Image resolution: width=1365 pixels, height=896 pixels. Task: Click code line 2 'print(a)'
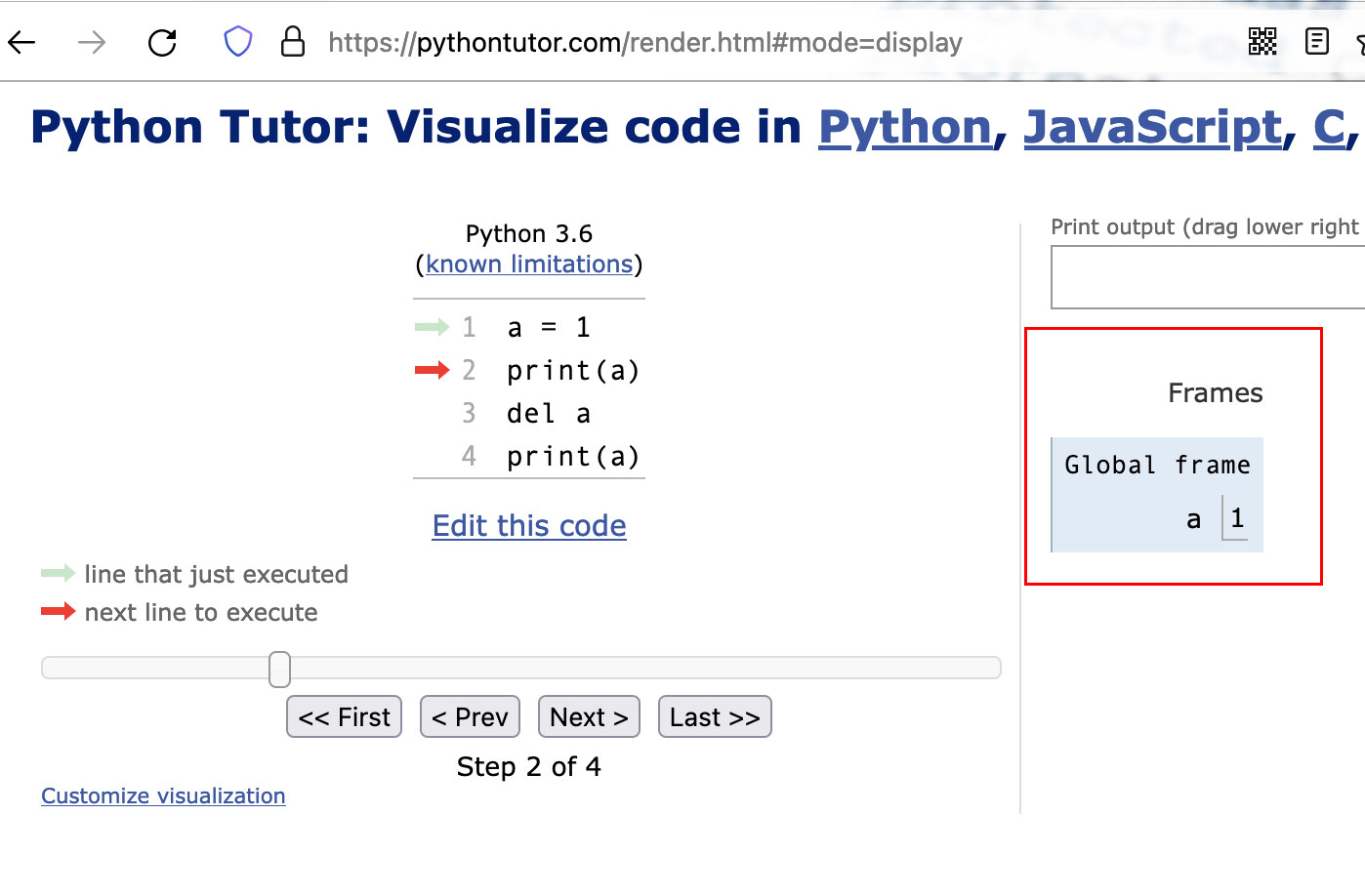click(x=573, y=371)
